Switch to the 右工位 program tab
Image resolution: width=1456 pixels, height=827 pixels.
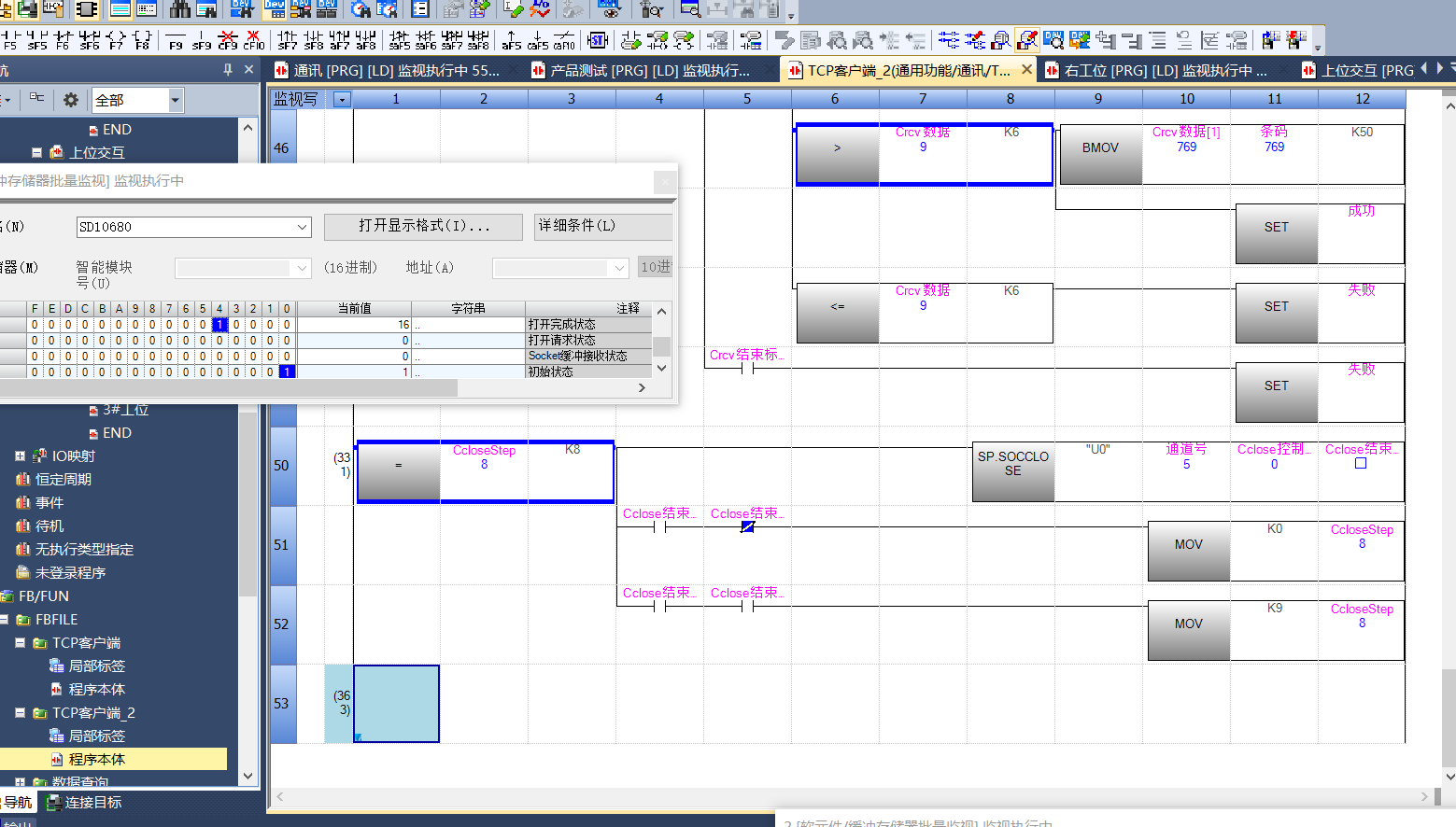(x=1164, y=70)
